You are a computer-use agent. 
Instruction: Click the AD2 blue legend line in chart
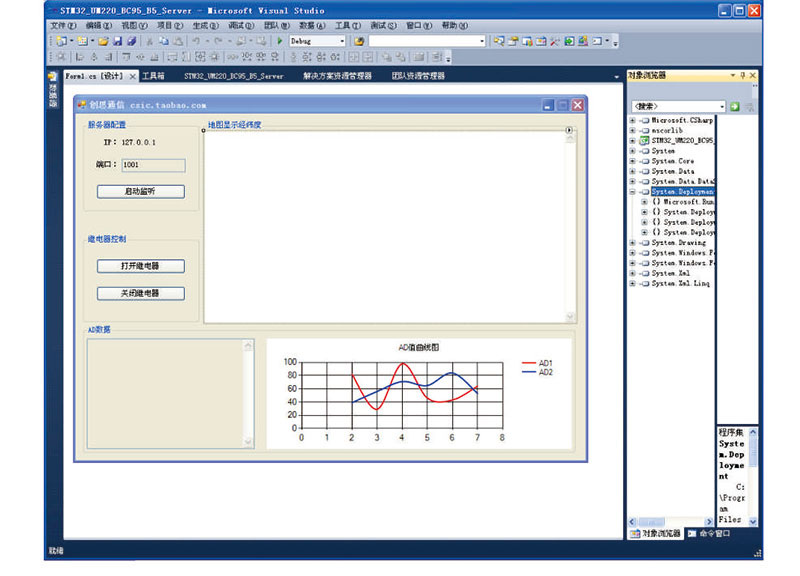(529, 372)
